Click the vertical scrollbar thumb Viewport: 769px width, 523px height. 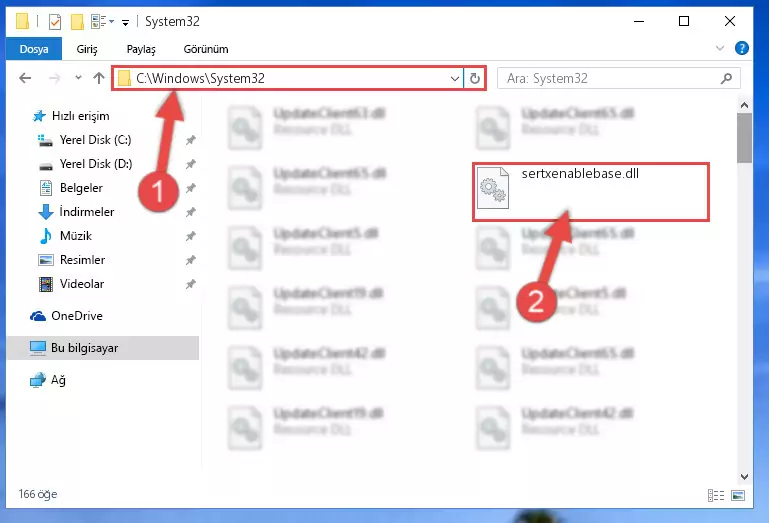coord(744,138)
